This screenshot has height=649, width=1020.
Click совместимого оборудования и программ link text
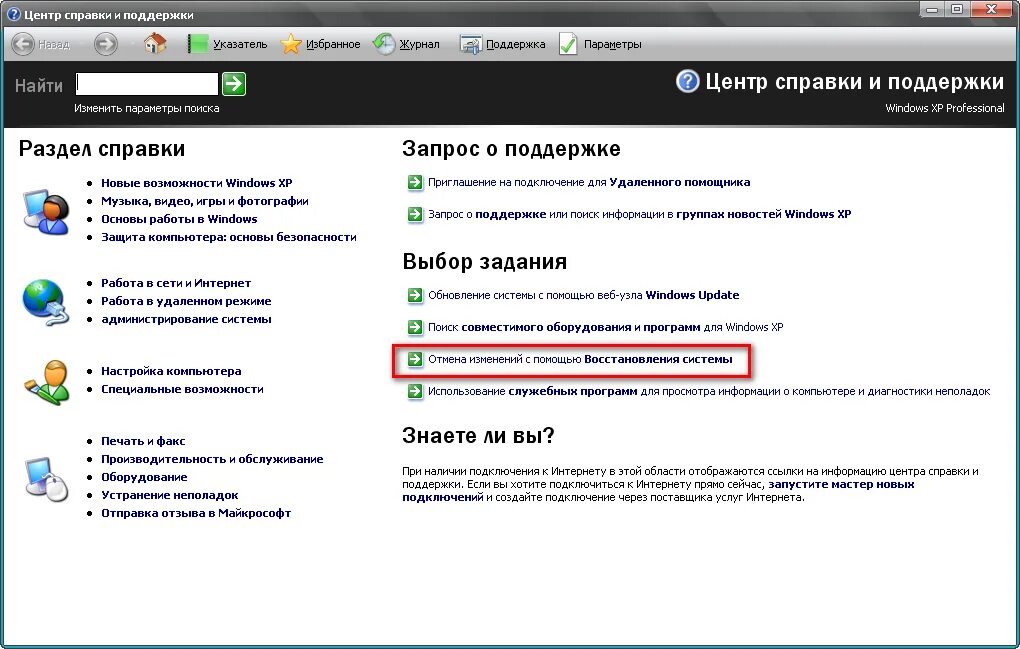click(x=581, y=327)
